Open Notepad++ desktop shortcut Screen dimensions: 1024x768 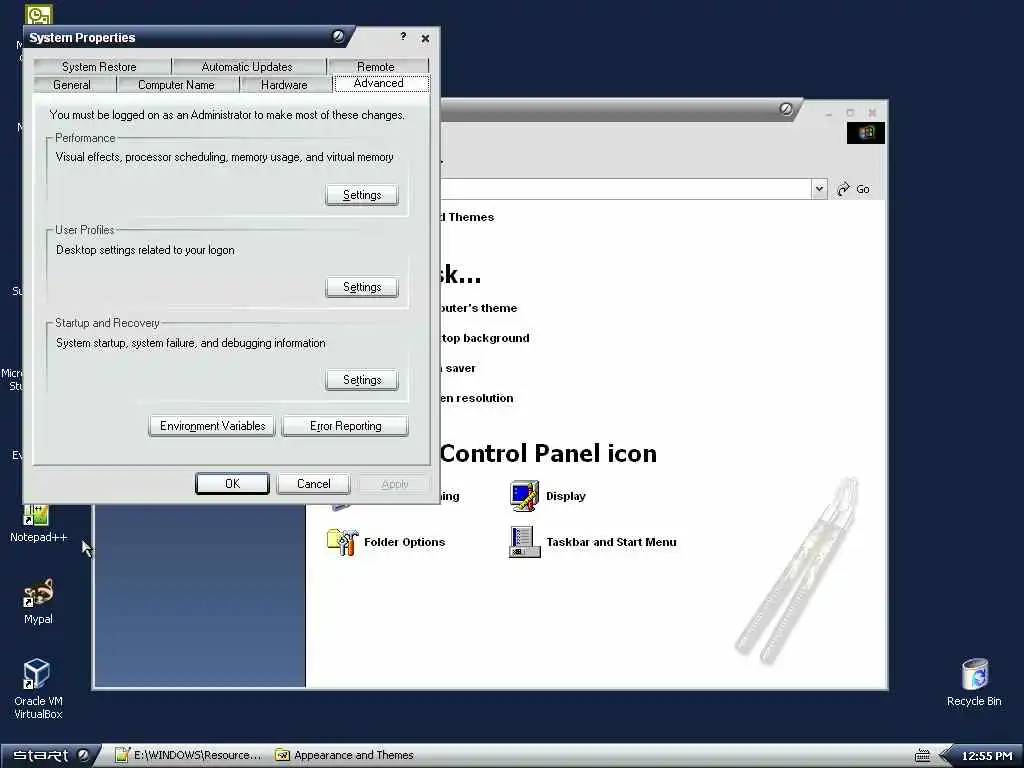point(38,523)
